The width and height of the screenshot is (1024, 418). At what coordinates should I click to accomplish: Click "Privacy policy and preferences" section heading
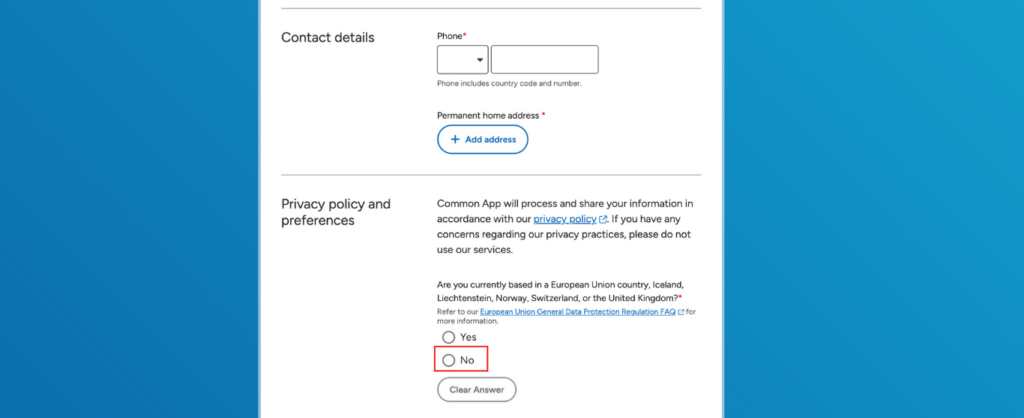(x=335, y=212)
